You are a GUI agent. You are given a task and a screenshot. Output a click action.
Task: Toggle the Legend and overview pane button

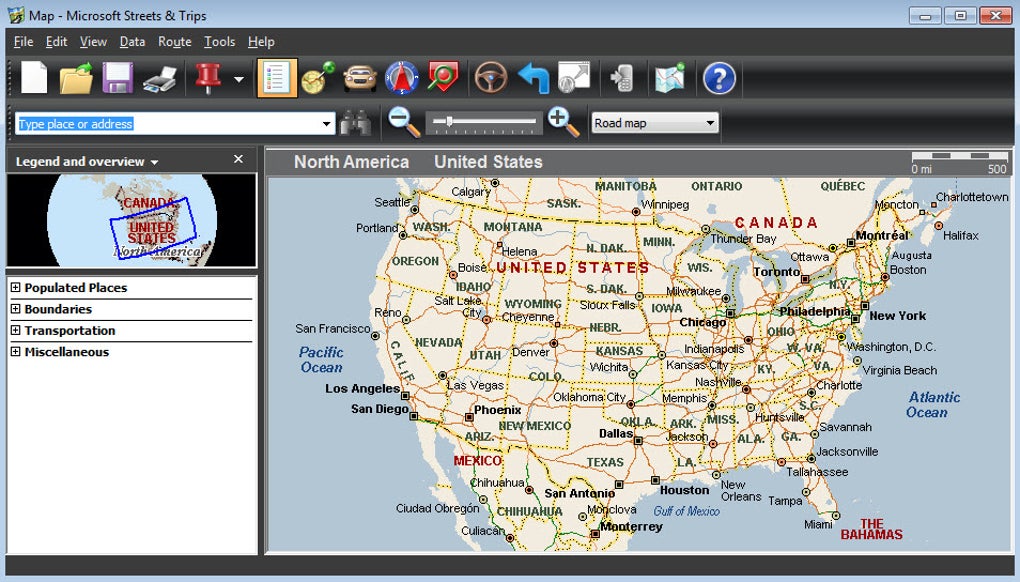click(x=277, y=78)
